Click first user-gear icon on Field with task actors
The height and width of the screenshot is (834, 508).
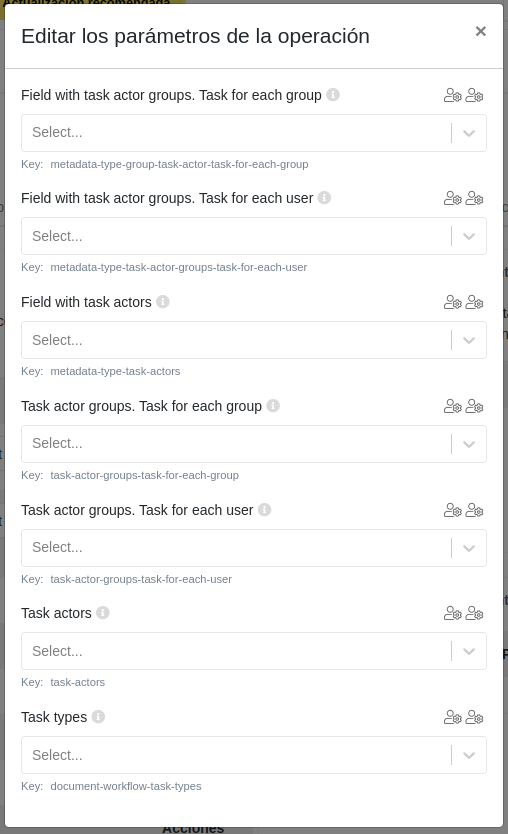click(x=453, y=303)
